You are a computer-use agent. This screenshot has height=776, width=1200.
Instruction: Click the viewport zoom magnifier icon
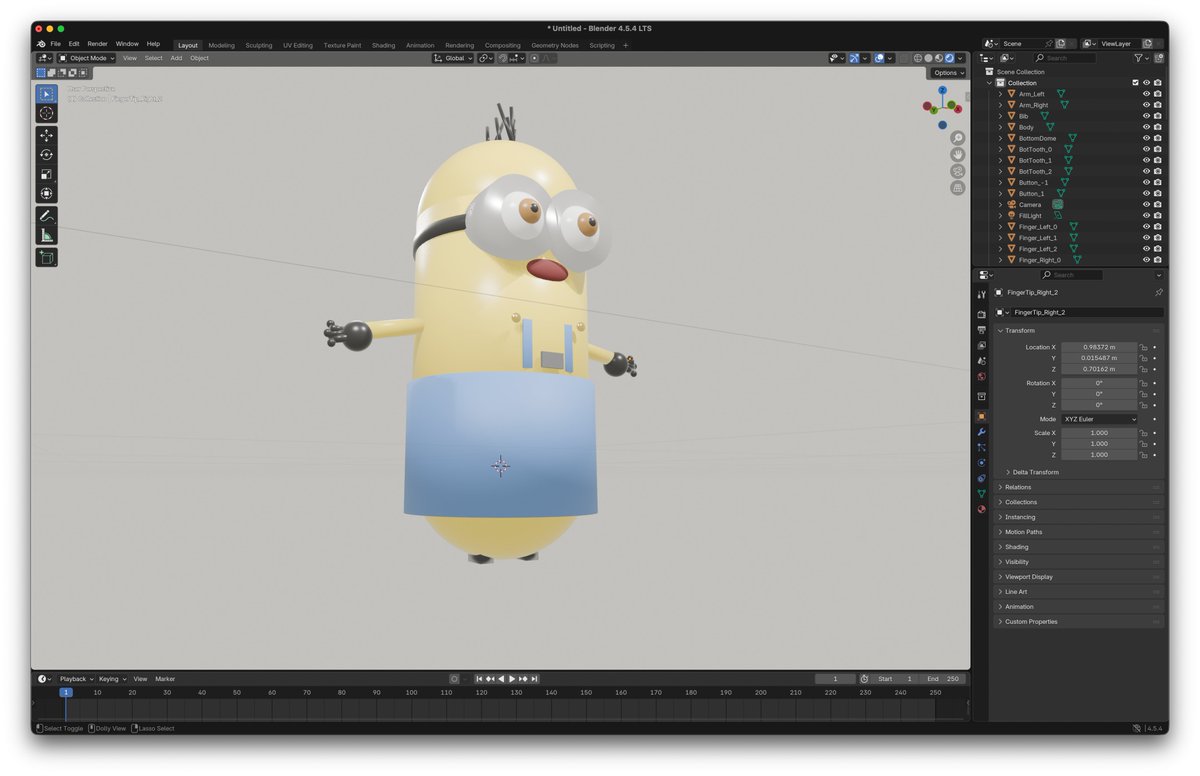coord(957,138)
